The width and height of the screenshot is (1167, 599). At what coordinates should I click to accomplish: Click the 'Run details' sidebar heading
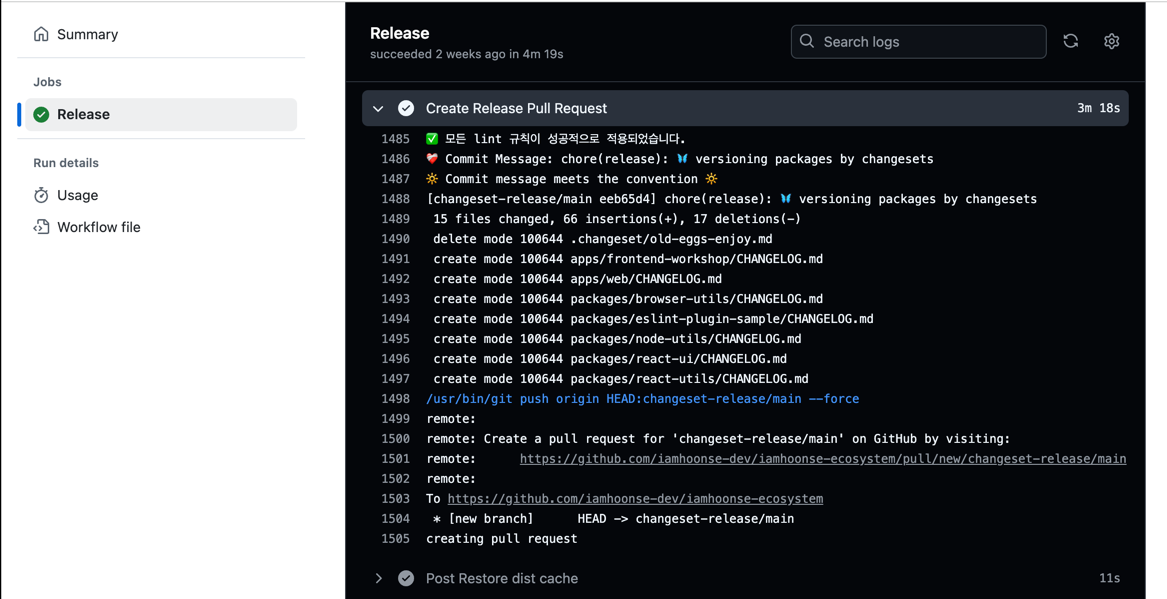(x=66, y=163)
